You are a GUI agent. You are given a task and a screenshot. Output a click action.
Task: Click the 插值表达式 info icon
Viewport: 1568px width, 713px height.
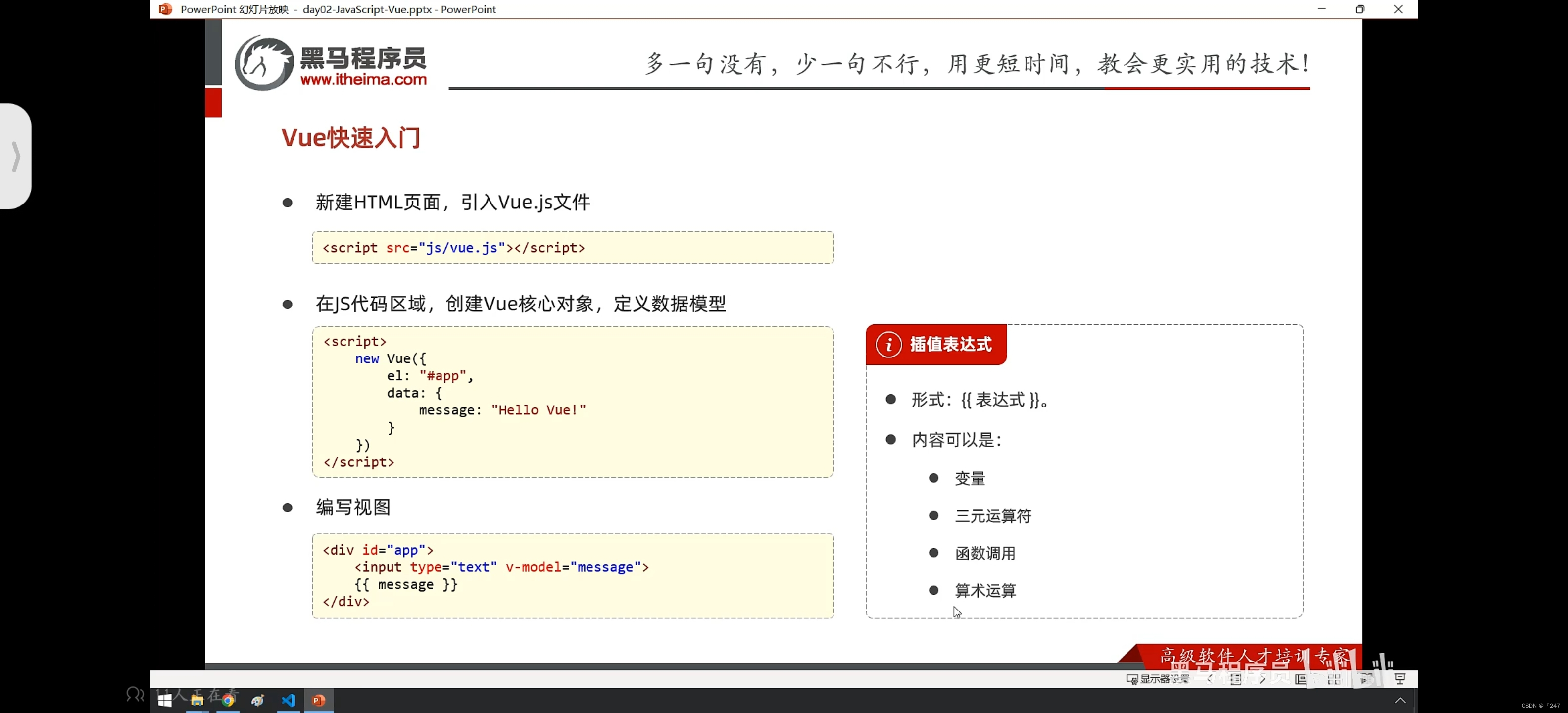(x=888, y=345)
